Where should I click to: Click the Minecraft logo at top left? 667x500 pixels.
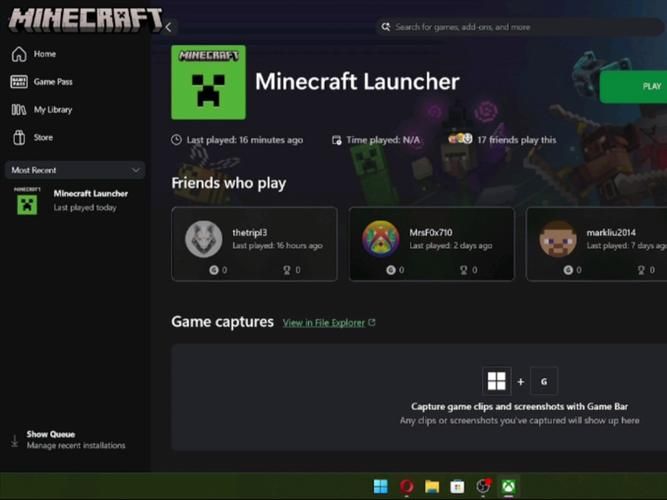click(86, 20)
